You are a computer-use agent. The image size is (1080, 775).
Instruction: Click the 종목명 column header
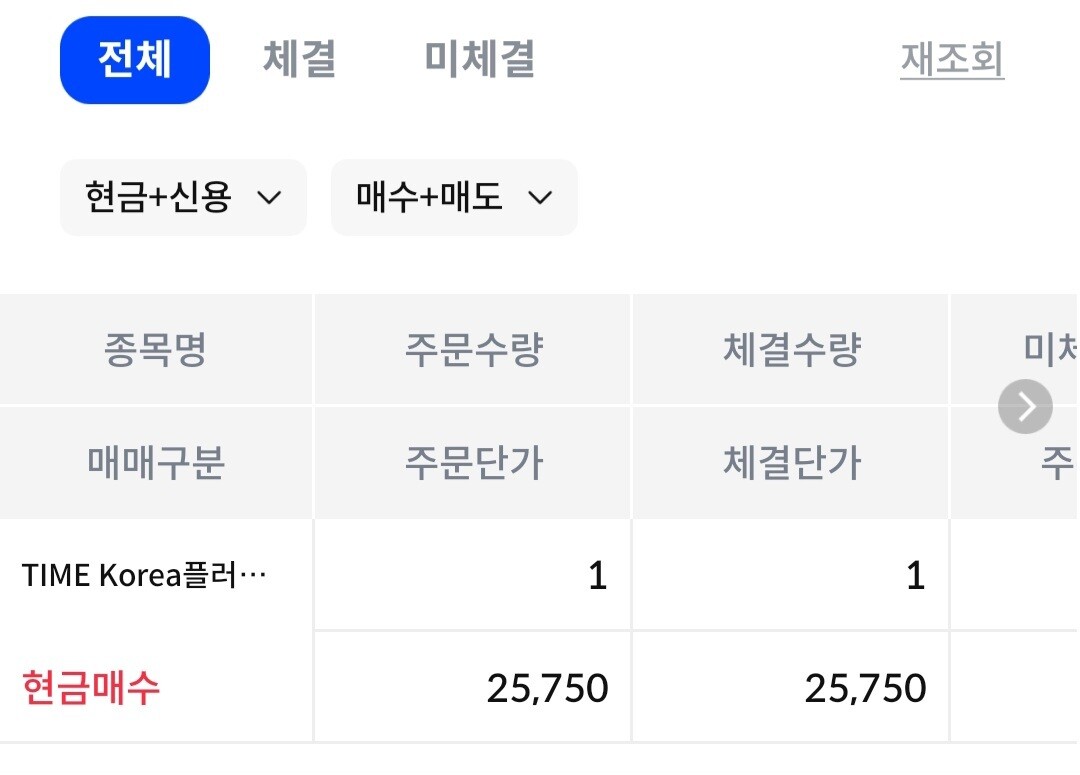(155, 351)
